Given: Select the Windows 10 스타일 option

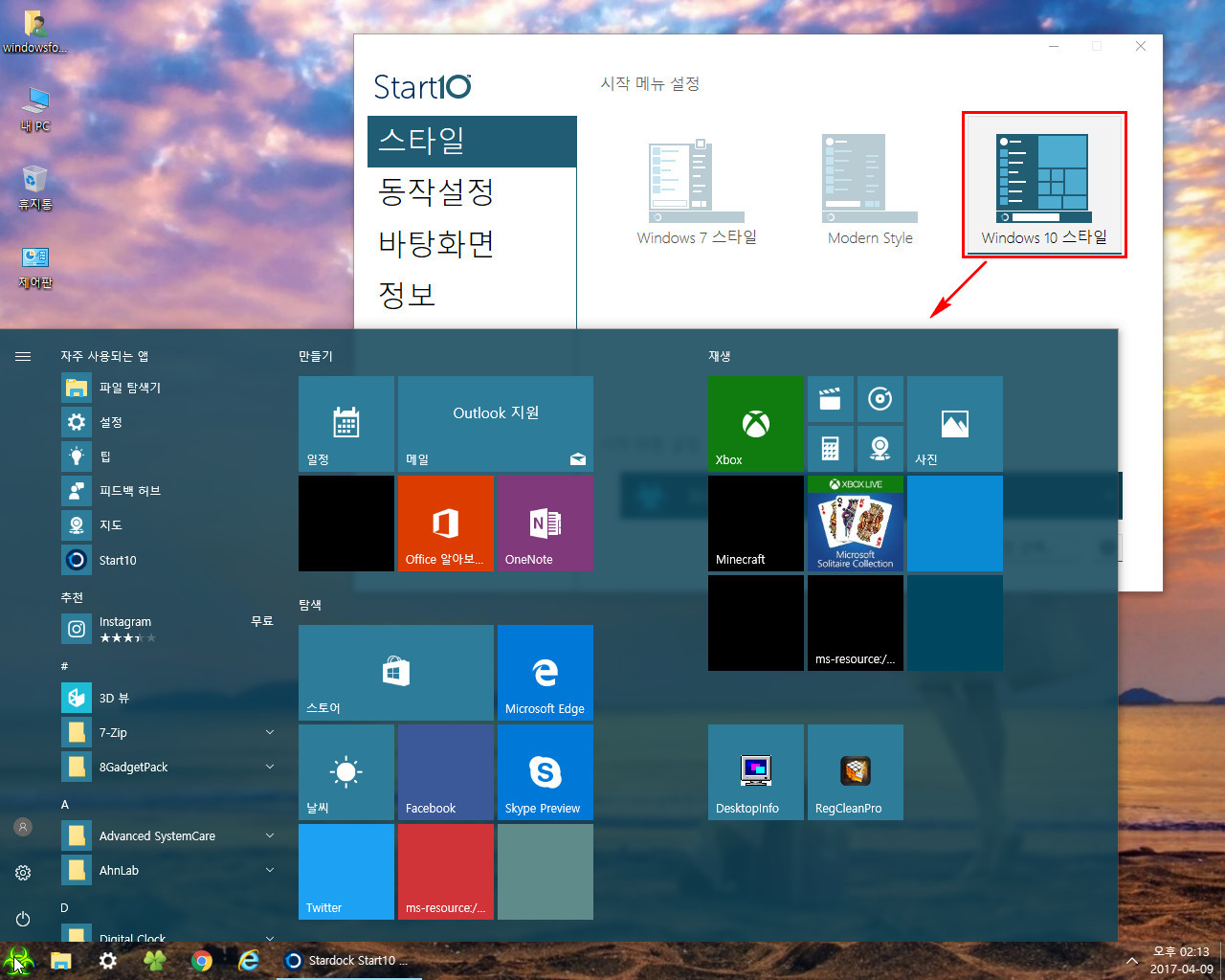Looking at the screenshot, I should (1044, 185).
